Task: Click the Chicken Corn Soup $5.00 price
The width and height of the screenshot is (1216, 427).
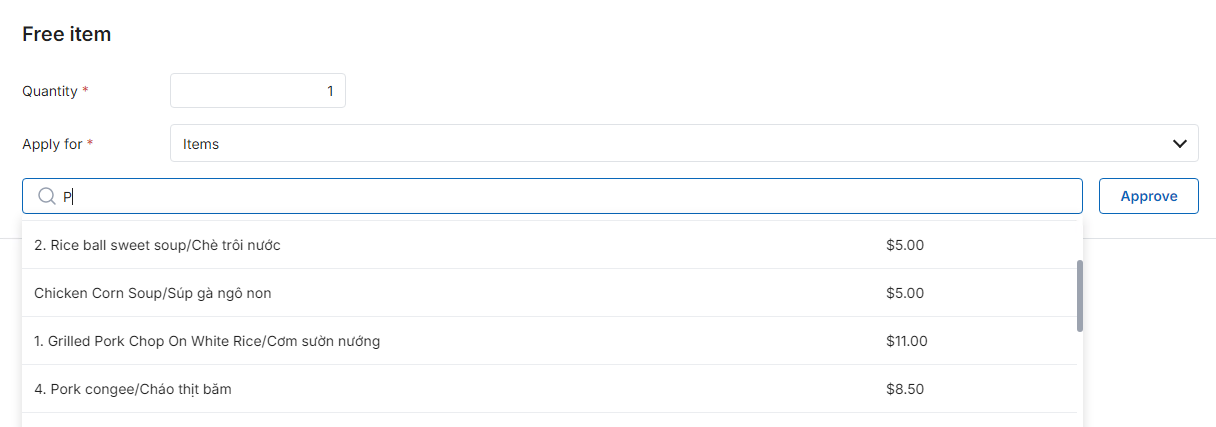Action: 905,293
